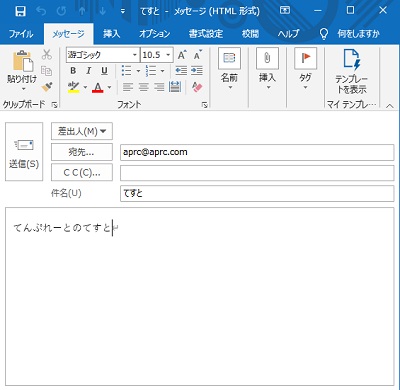Expand the highlight color dropdown

click(85, 87)
